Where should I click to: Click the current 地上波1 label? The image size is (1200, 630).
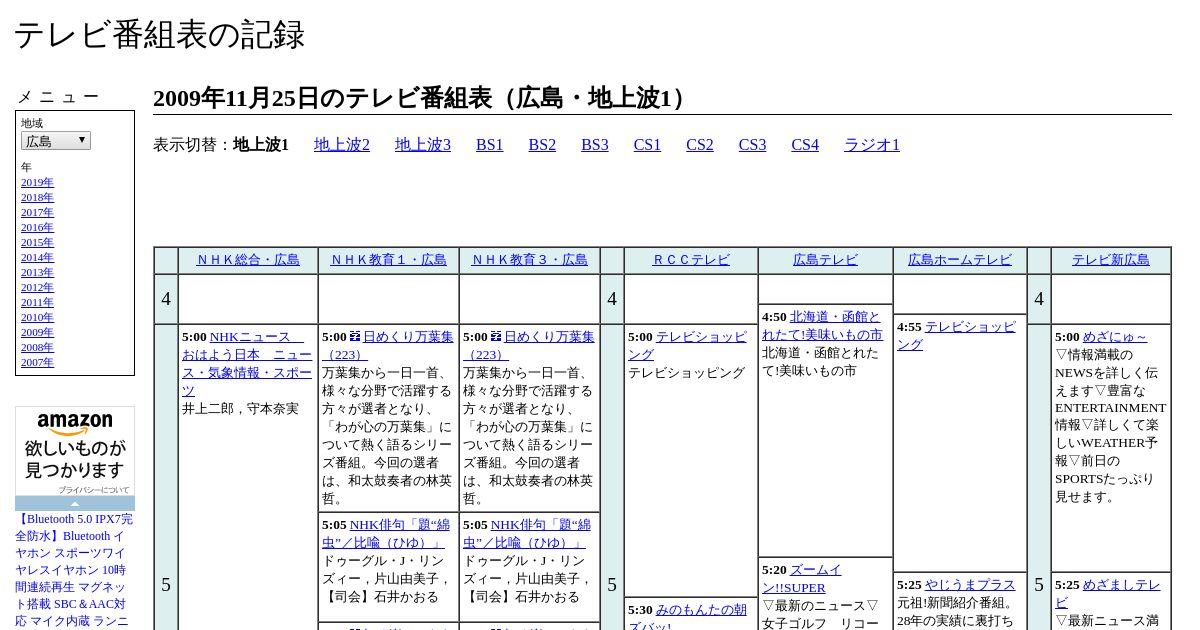click(261, 145)
